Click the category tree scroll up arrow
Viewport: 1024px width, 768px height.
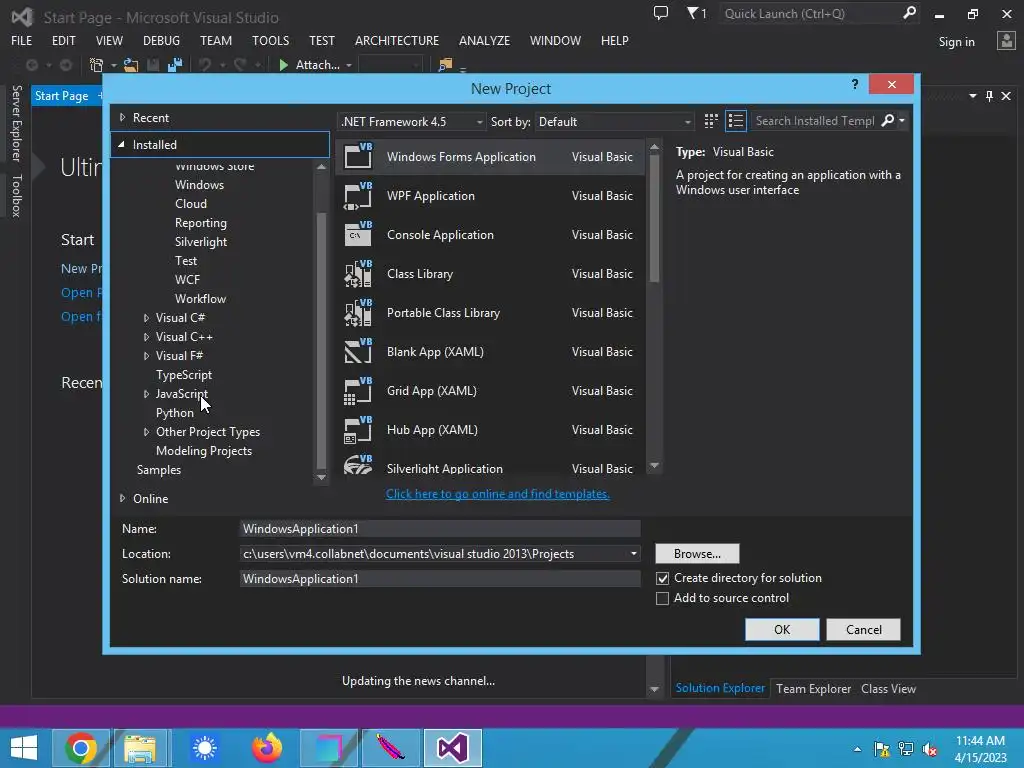tap(321, 167)
